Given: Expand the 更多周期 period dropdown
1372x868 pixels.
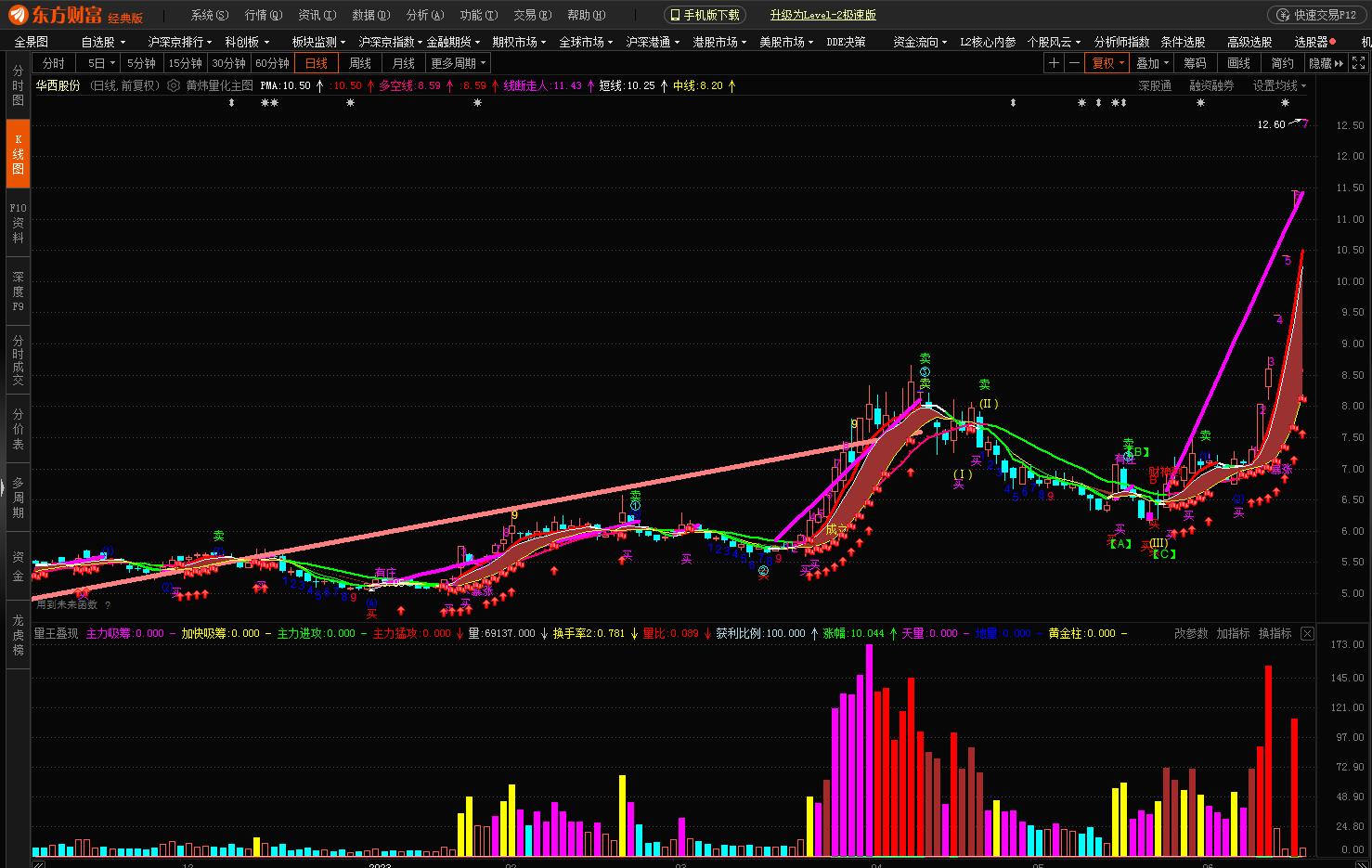Looking at the screenshot, I should click(458, 63).
